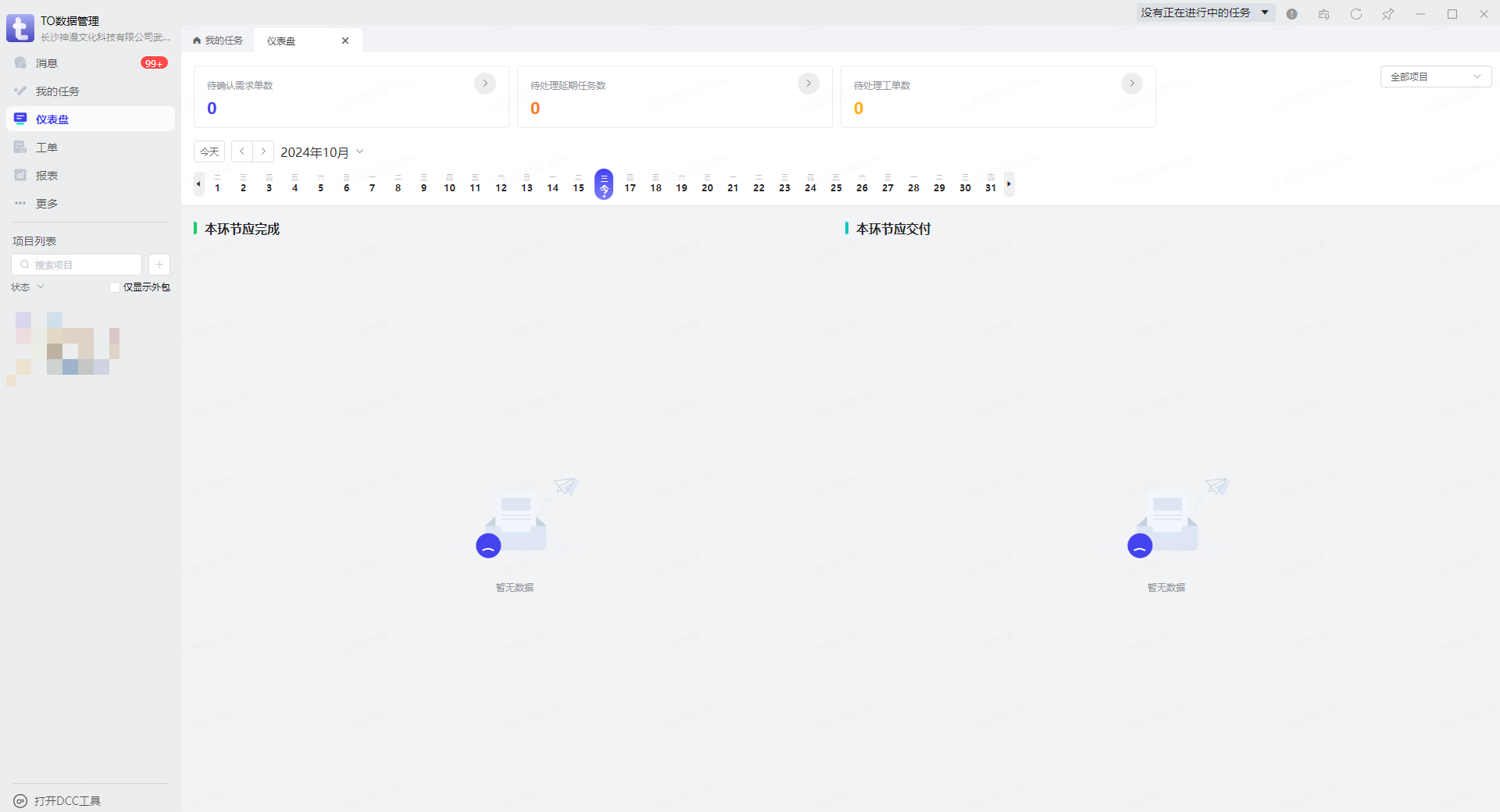
Task: Expand the 状态 filter dropdown
Action: tap(28, 287)
